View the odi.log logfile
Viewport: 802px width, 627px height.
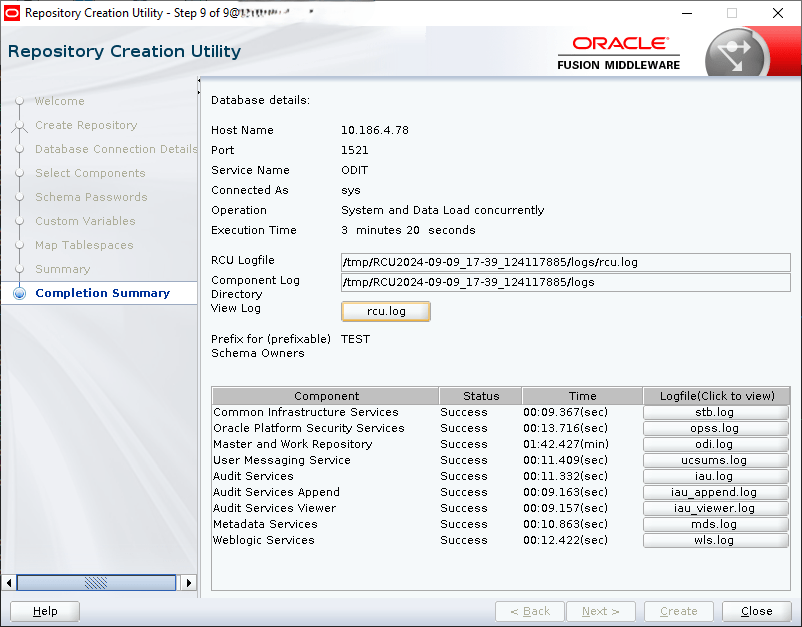715,444
